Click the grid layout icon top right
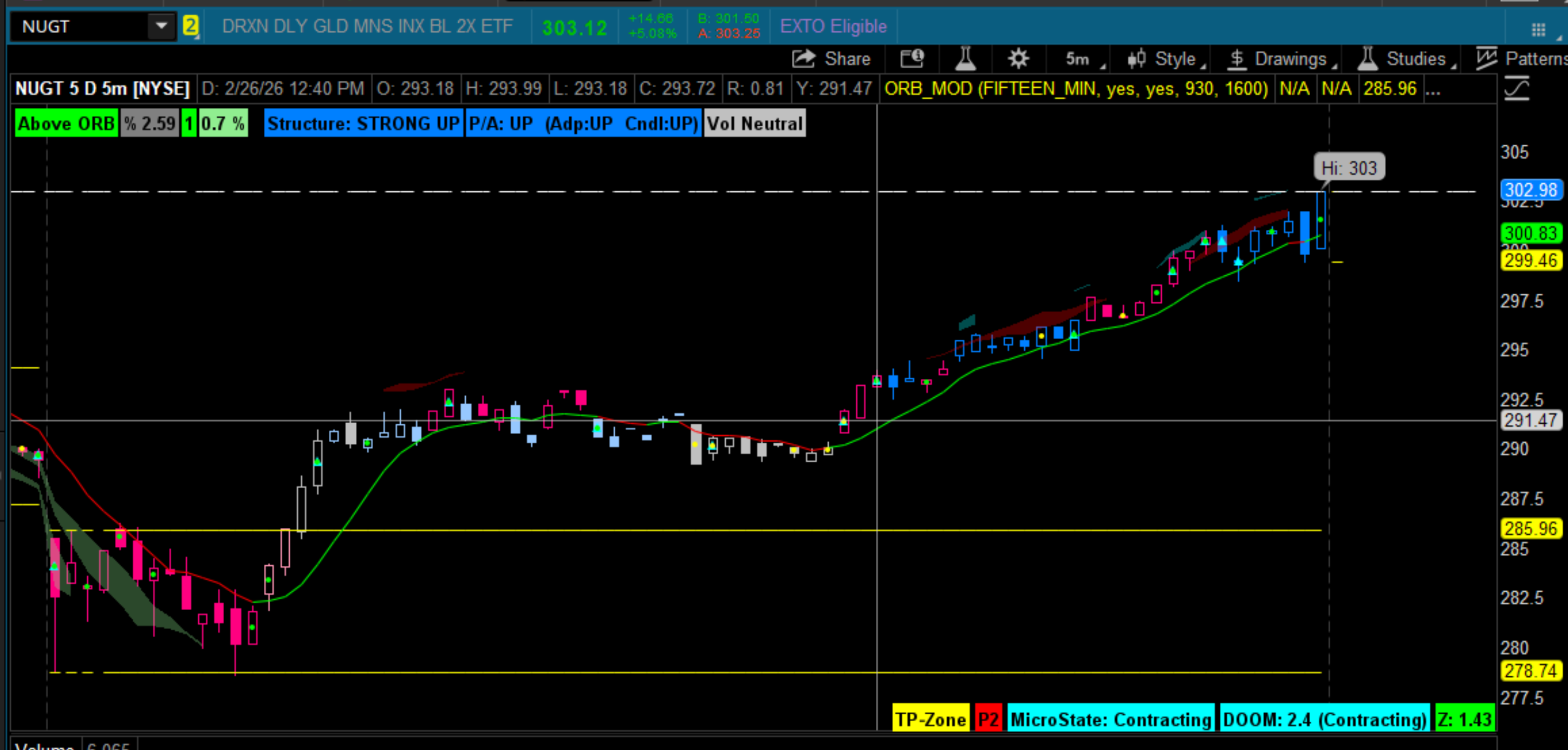This screenshot has width=1568, height=750. click(x=1538, y=29)
